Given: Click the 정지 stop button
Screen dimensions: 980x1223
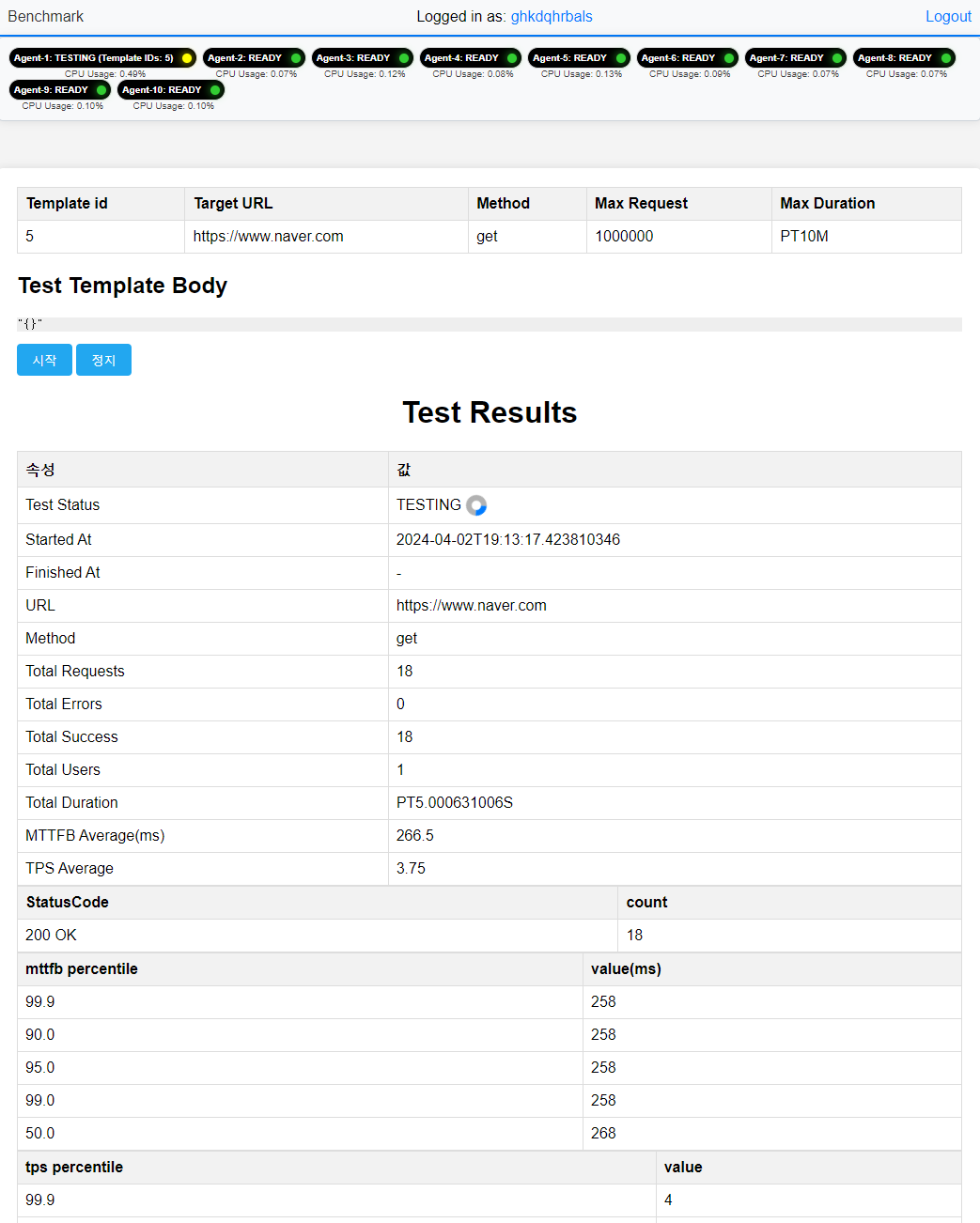Looking at the screenshot, I should click(103, 360).
